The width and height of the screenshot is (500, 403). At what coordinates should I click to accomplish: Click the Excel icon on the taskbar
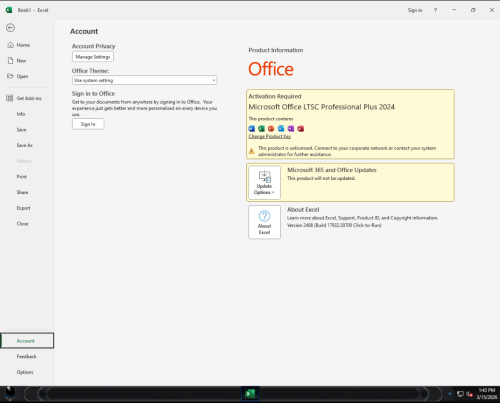[250, 394]
